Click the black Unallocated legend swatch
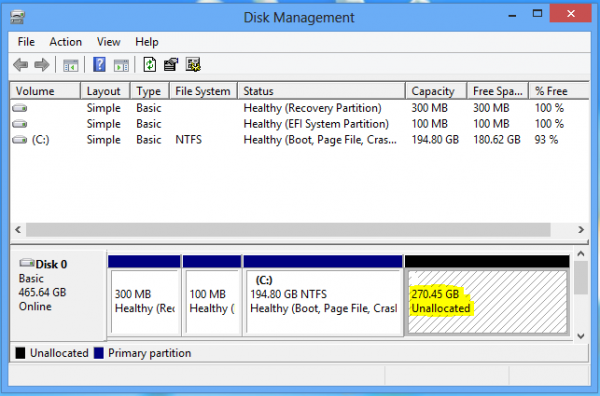 pyautogui.click(x=20, y=353)
